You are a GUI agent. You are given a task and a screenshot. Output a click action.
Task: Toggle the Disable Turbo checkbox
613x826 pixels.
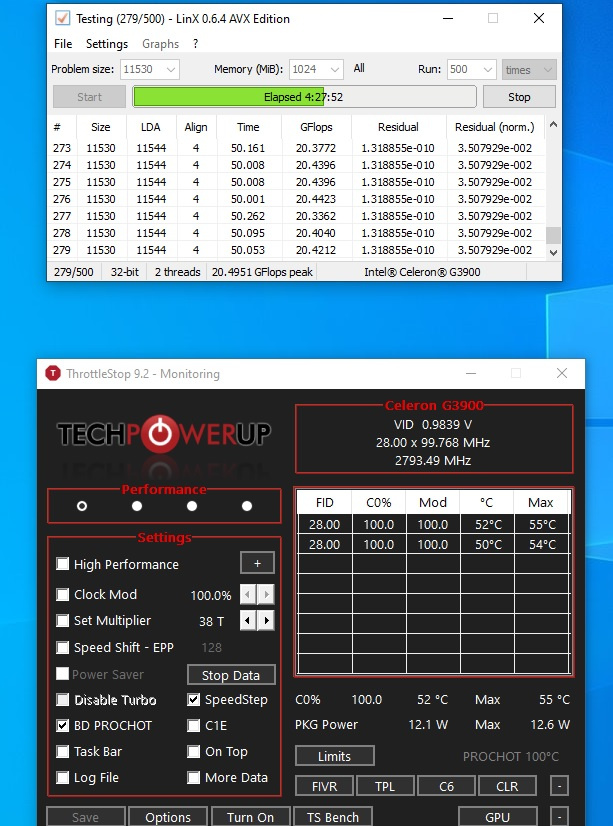click(63, 700)
